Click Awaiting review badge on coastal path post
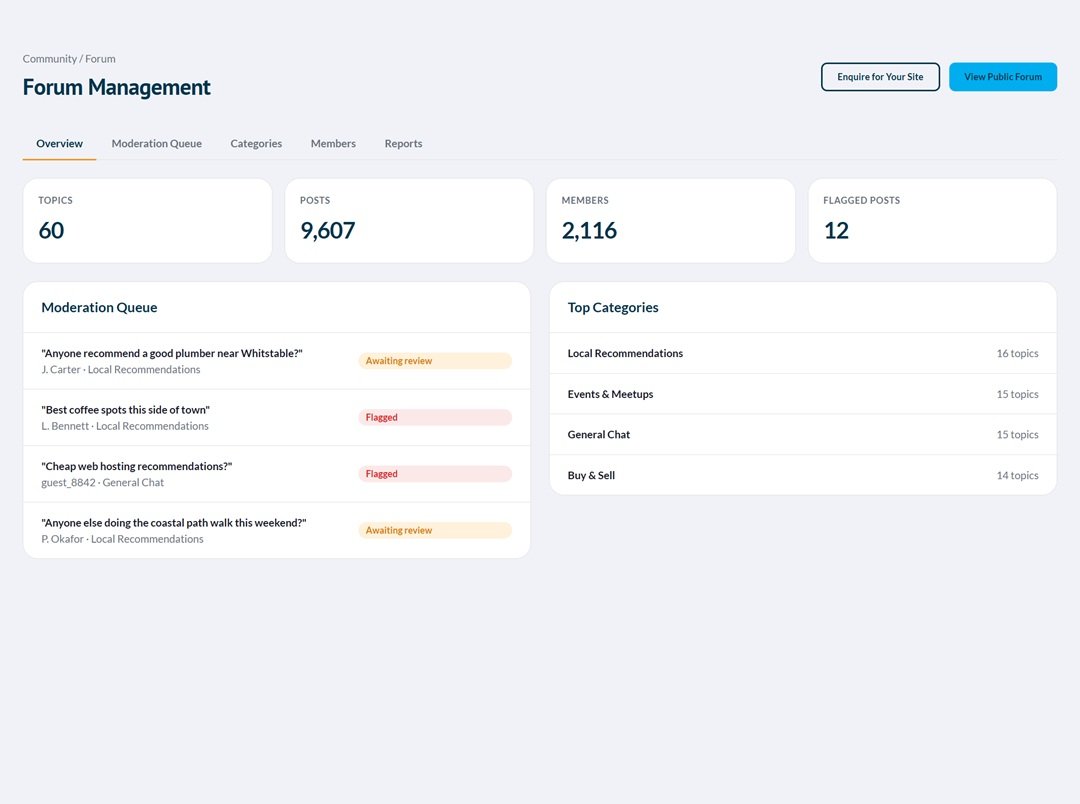This screenshot has width=1080, height=804. click(435, 530)
